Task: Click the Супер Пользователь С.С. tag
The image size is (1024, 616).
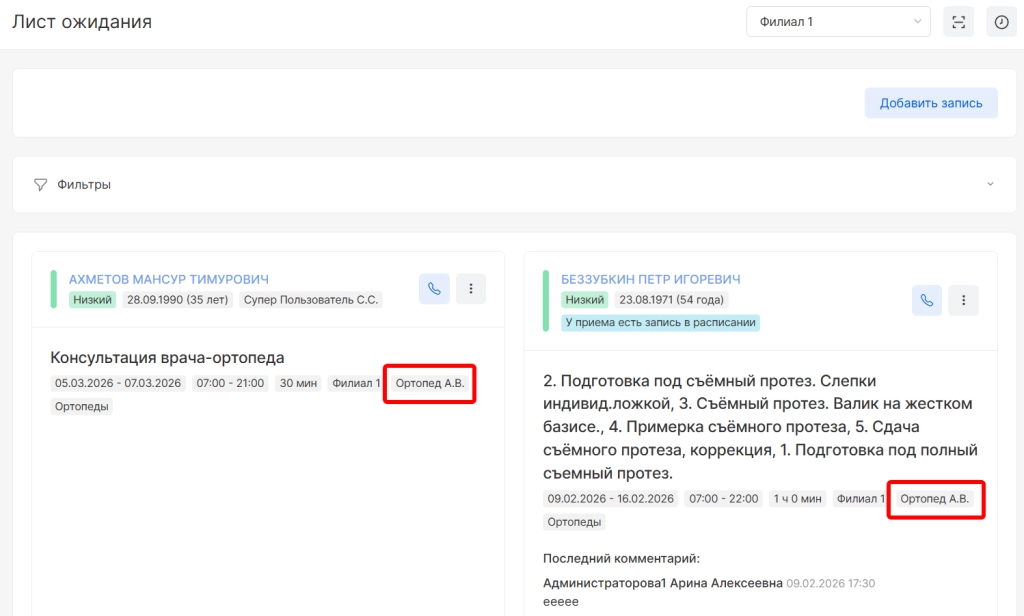Action: tap(310, 300)
